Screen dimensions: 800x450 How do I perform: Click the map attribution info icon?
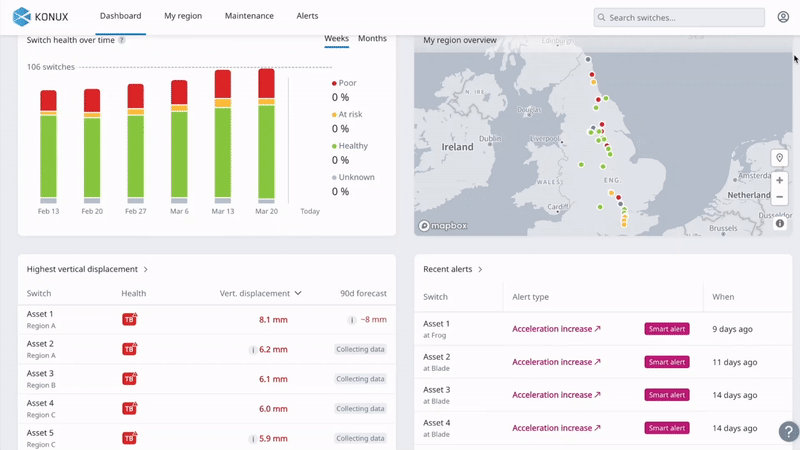click(x=779, y=223)
